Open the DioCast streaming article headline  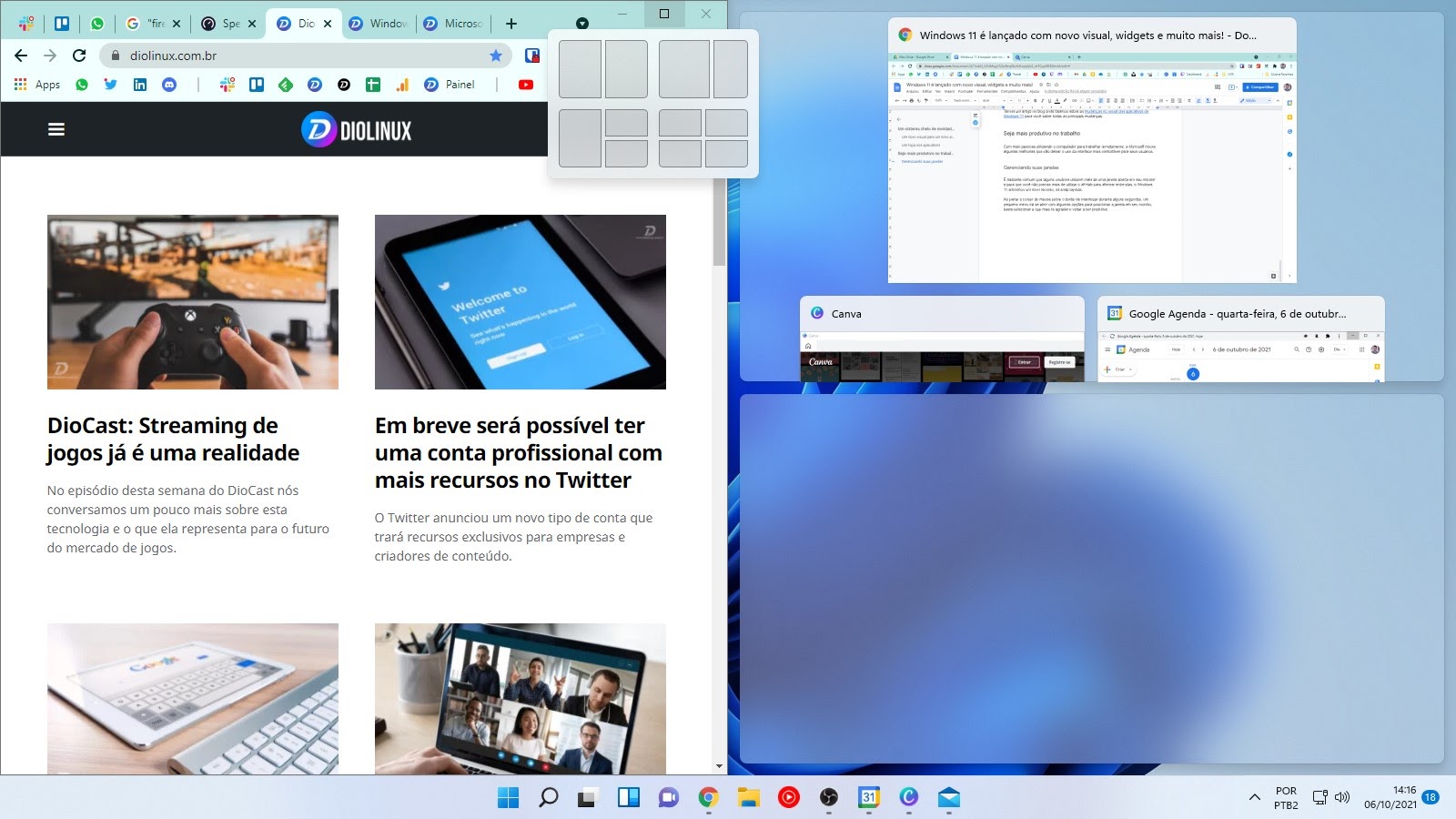coord(162,439)
